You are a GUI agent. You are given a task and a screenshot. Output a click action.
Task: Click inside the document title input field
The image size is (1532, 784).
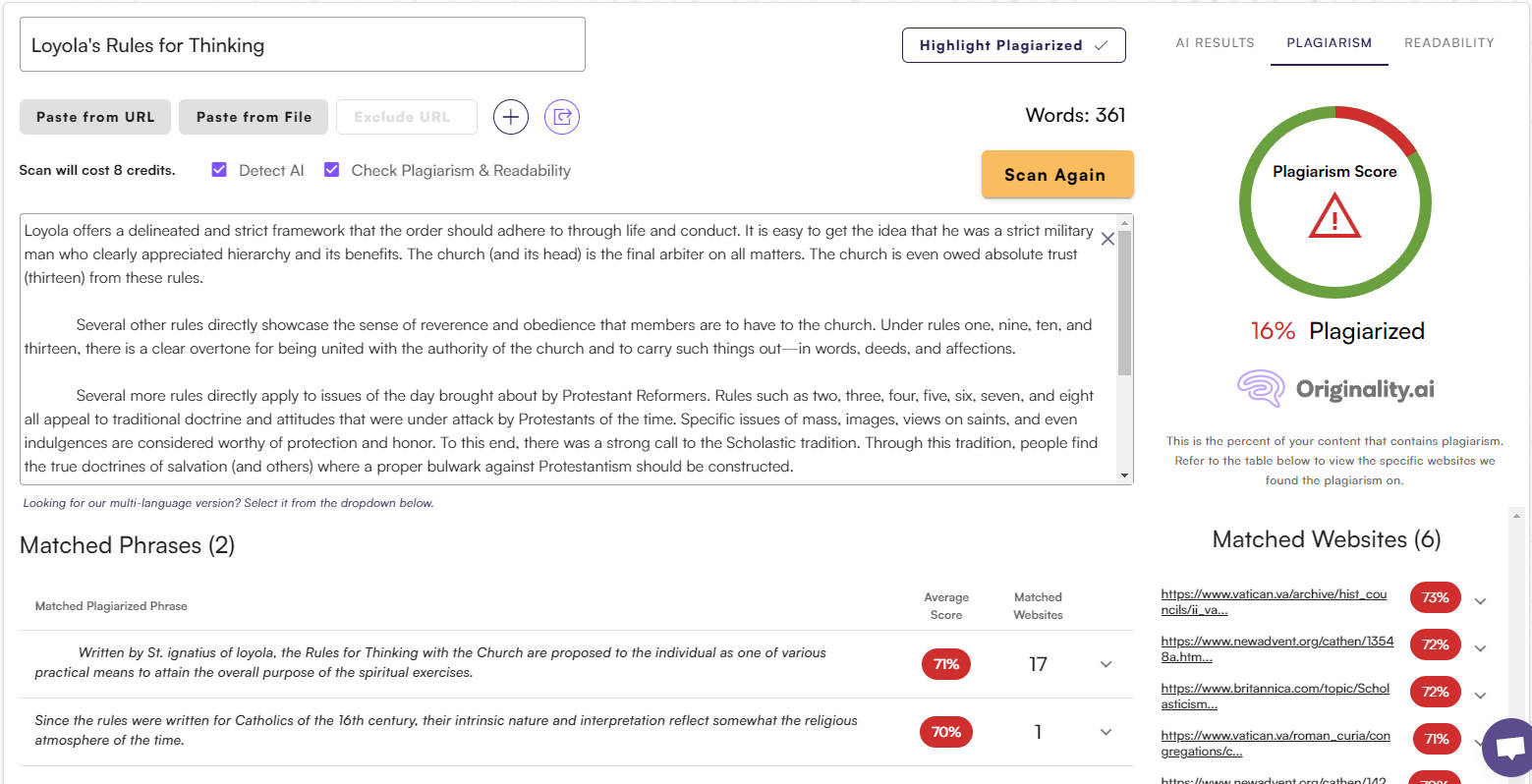tap(302, 44)
